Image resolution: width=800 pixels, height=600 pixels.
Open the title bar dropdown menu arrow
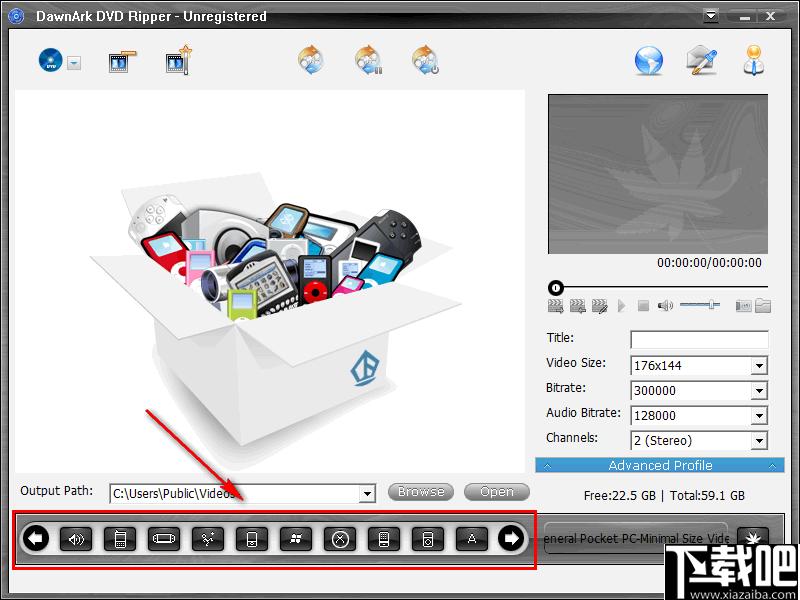711,16
